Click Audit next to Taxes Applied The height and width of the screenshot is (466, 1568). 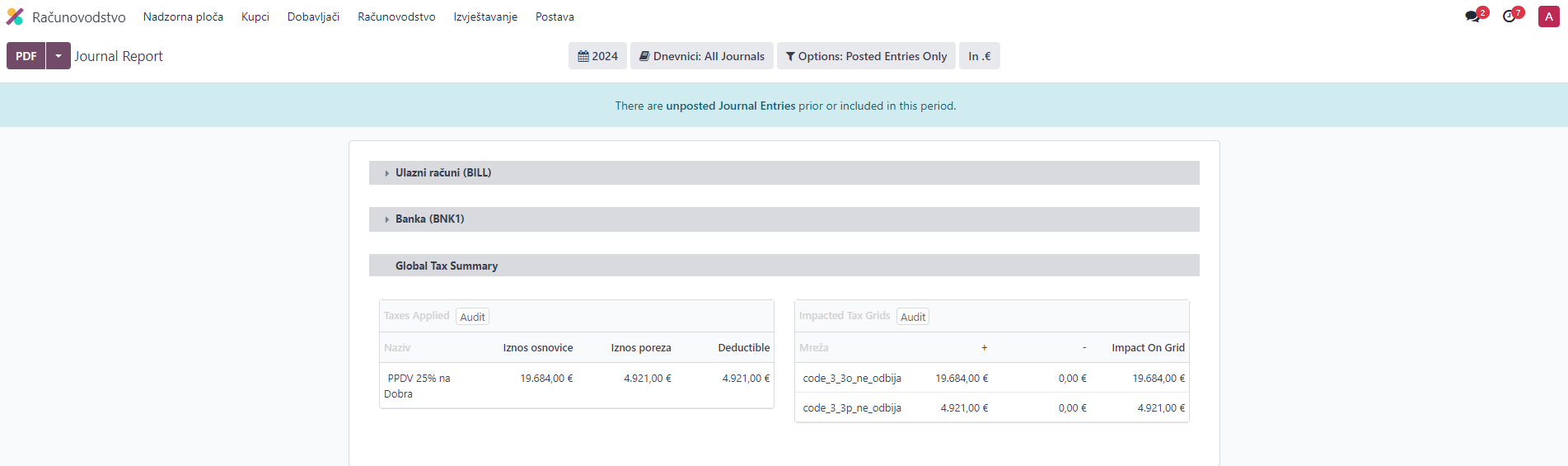point(472,317)
